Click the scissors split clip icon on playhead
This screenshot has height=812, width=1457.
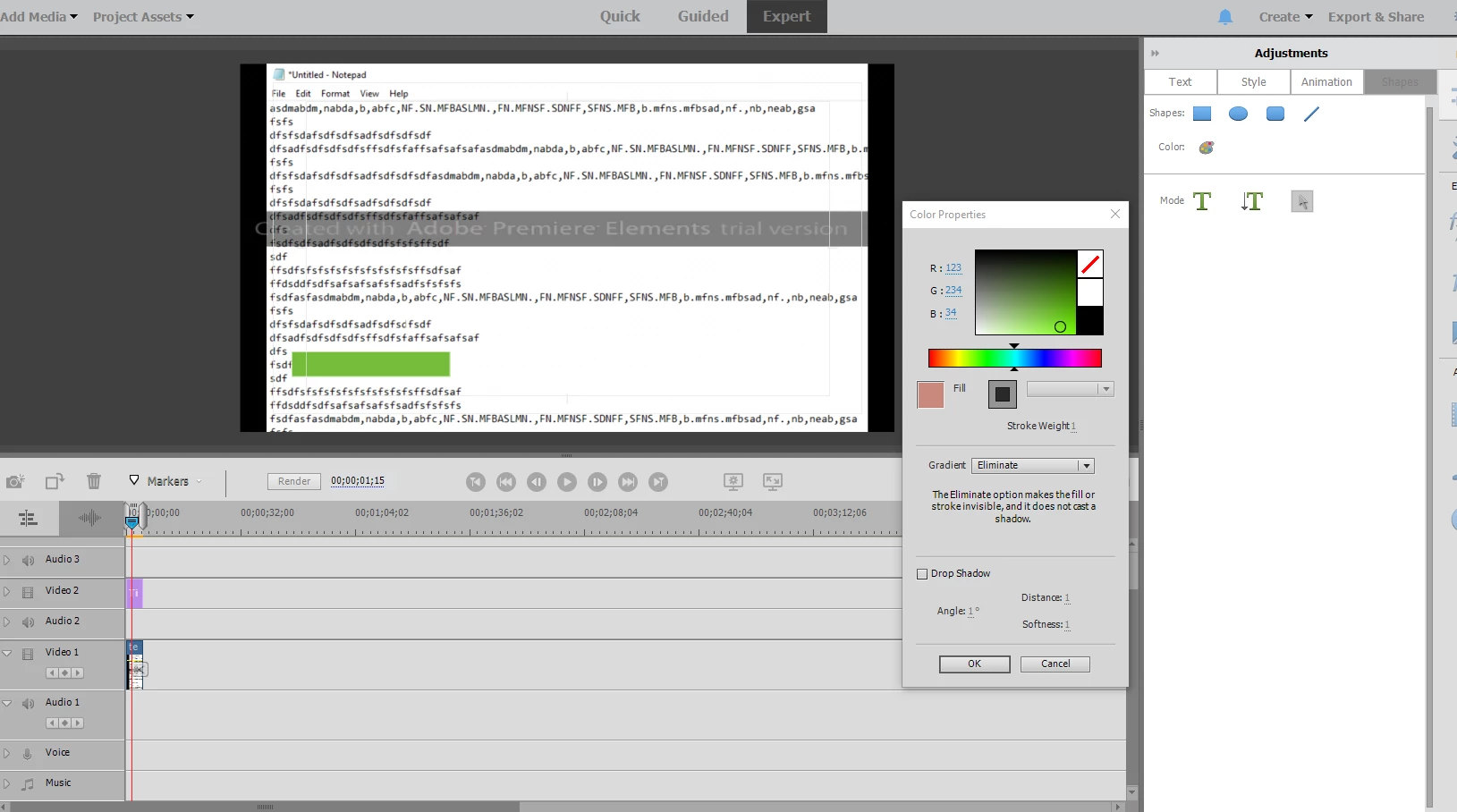tap(140, 669)
